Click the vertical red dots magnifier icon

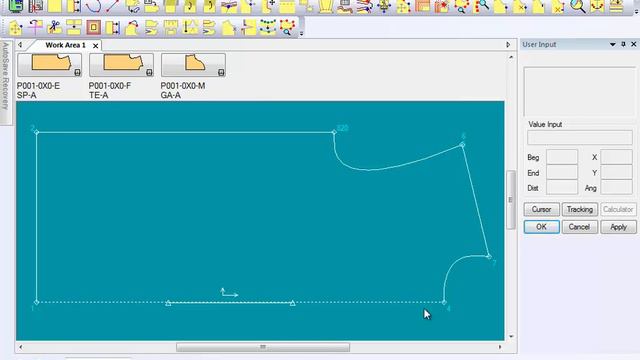point(481,6)
